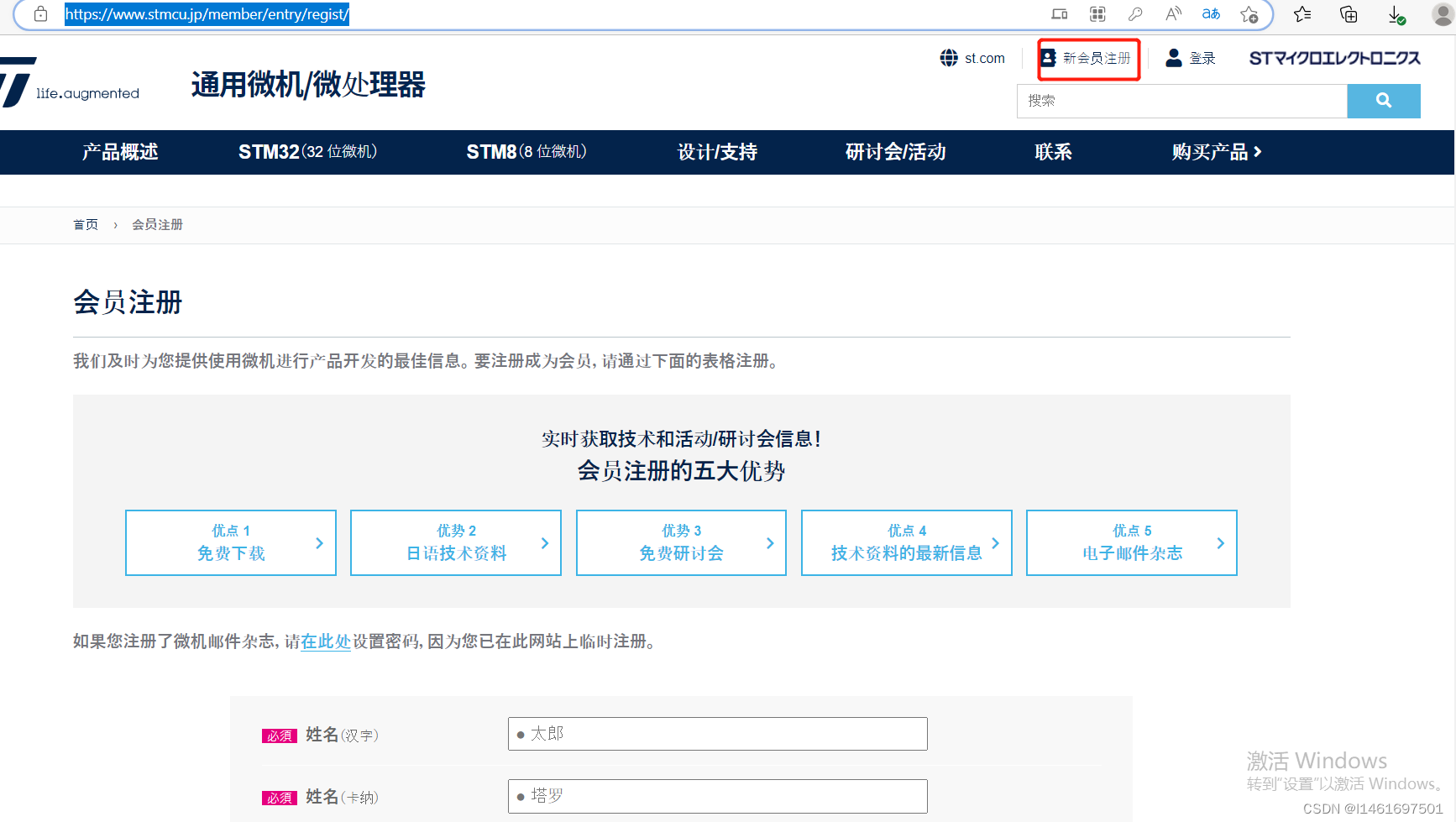Open the favorites list icon
Image resolution: width=1456 pixels, height=822 pixels.
point(1302,14)
